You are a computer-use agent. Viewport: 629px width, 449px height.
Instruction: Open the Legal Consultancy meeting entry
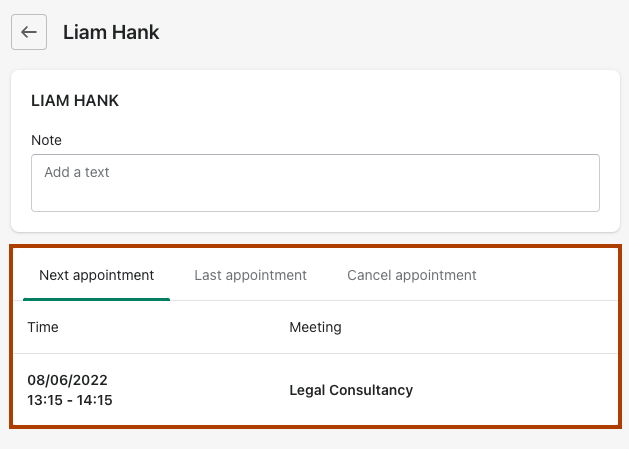350,390
